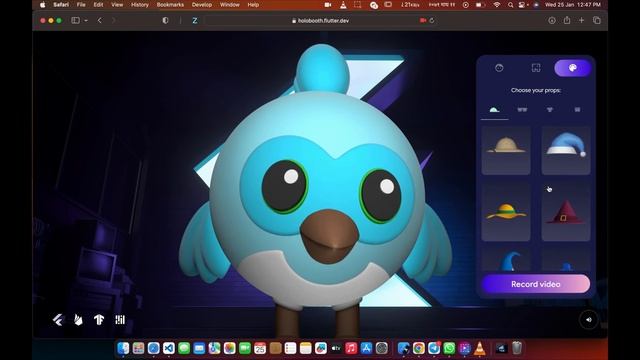This screenshot has width=640, height=360.
Task: Reload the page
Action: (432, 20)
